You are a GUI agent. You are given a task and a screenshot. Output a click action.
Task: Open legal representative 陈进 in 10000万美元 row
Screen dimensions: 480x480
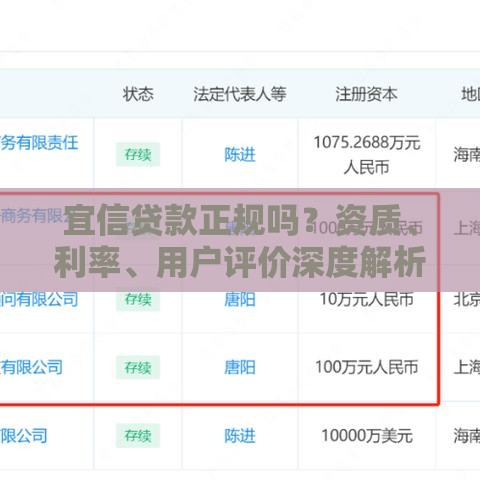[x=240, y=435]
